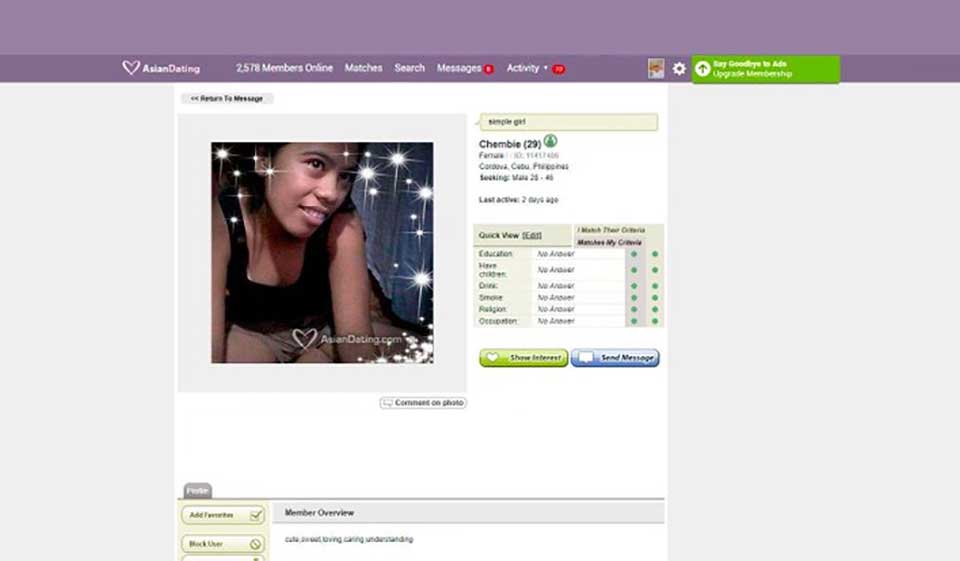Click the green member badge beside Chembie

[x=550, y=142]
